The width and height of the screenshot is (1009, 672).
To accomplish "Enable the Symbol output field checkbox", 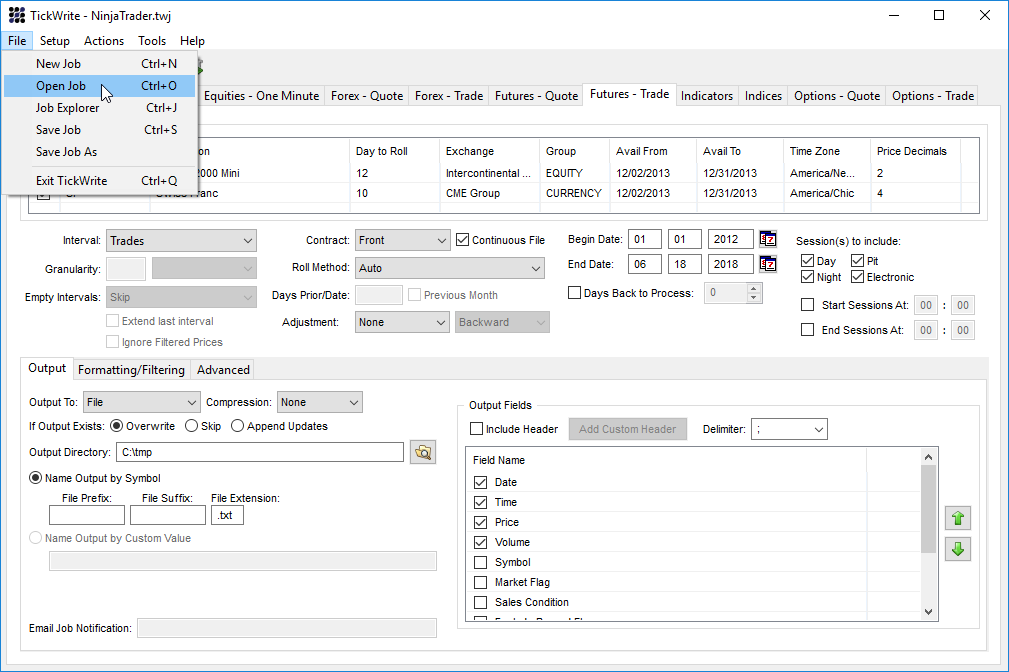I will (x=481, y=562).
